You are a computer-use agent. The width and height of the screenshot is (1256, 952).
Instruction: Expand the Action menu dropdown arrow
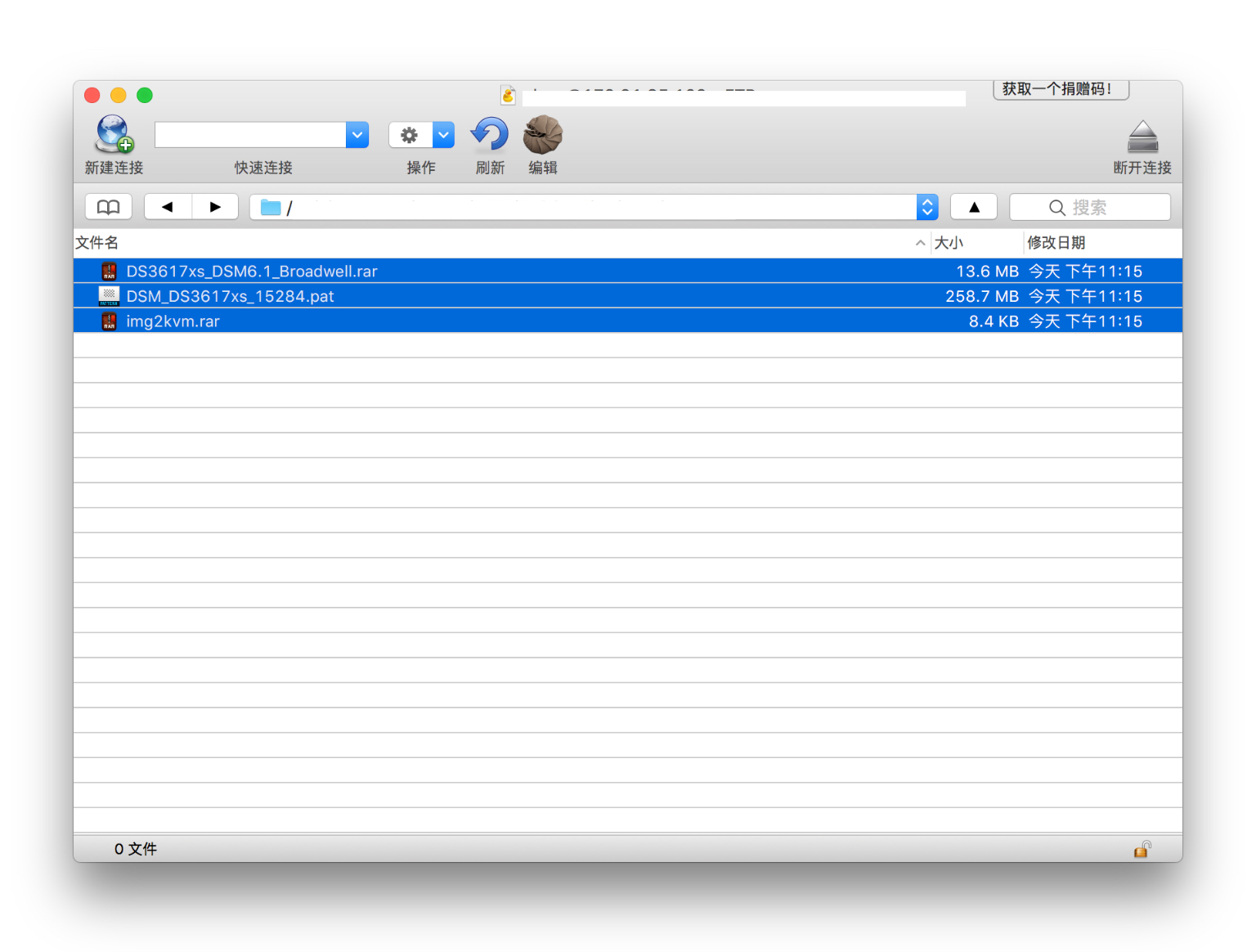[443, 135]
